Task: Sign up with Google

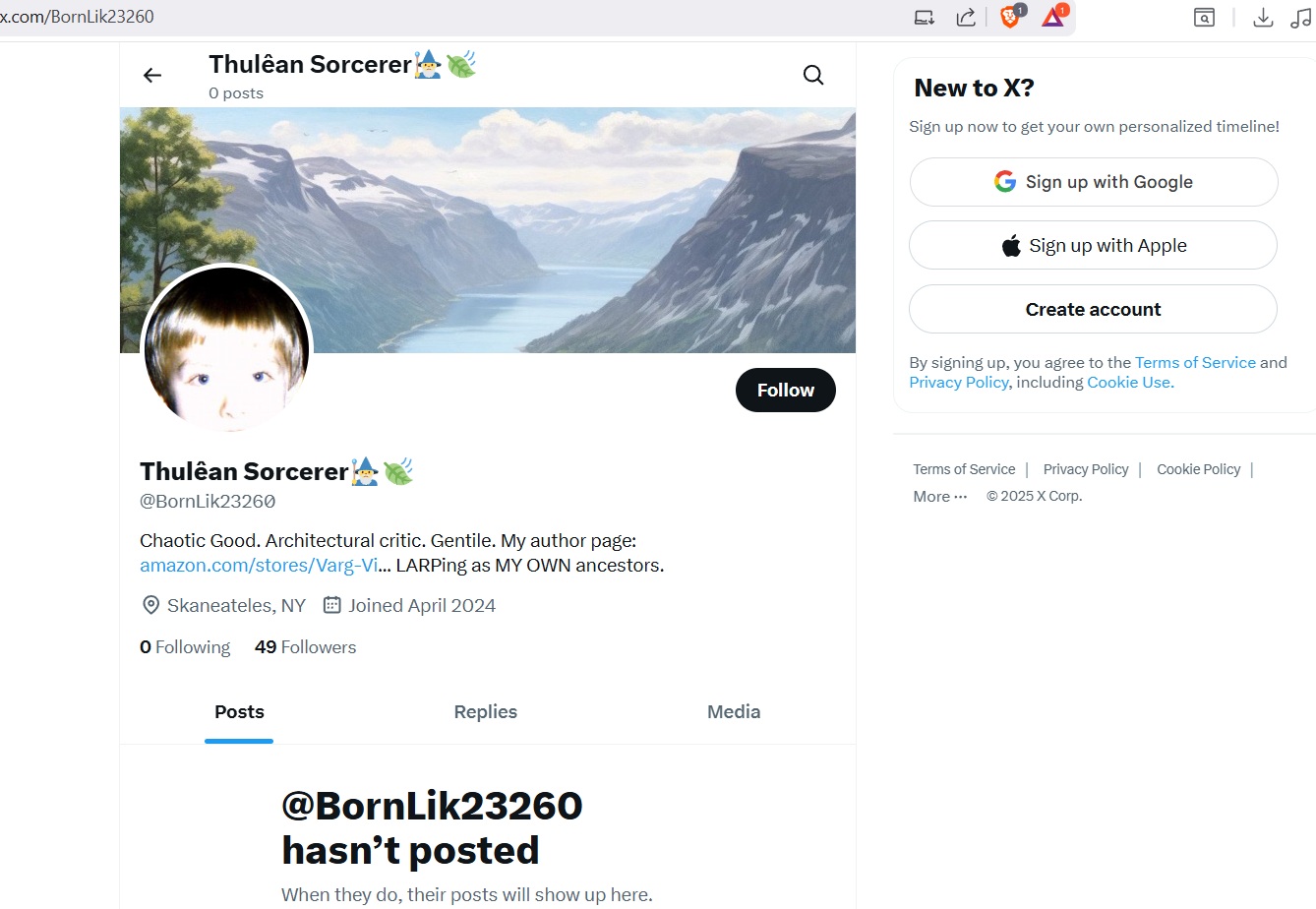Action: [x=1094, y=182]
